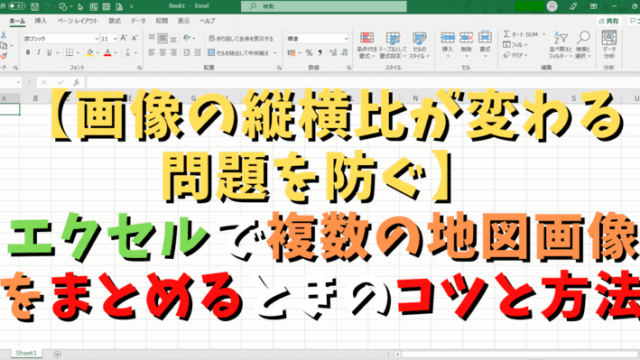Toggle Bold formatting
Viewport: 640px width, 360px height.
(x=28, y=53)
